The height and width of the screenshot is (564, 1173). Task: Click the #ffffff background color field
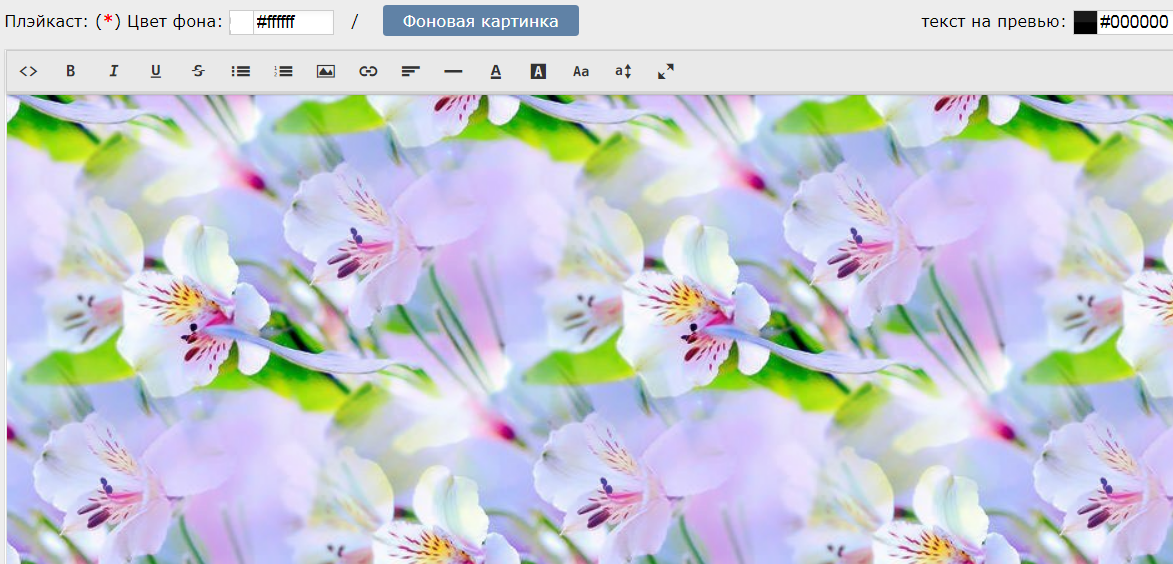click(292, 23)
